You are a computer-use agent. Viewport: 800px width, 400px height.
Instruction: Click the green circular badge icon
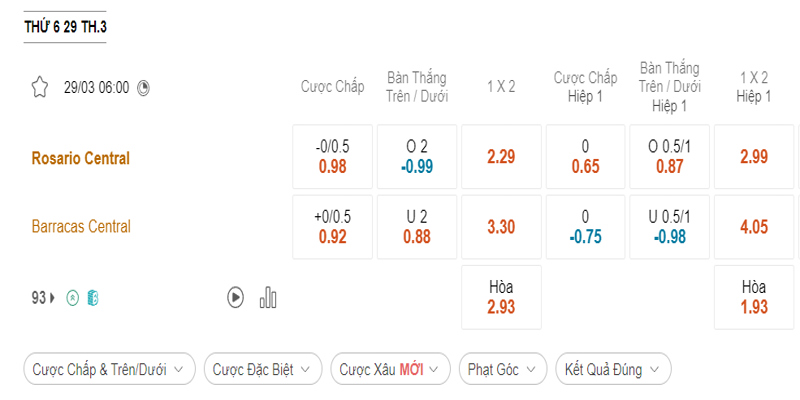72,298
